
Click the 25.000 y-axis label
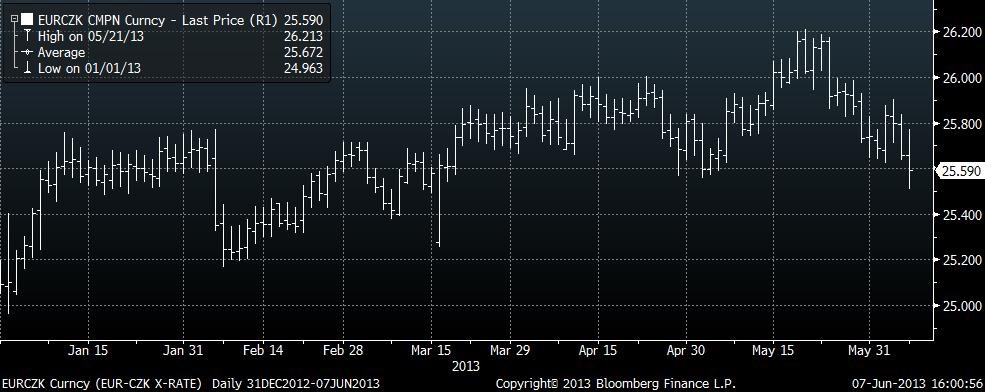(x=961, y=307)
